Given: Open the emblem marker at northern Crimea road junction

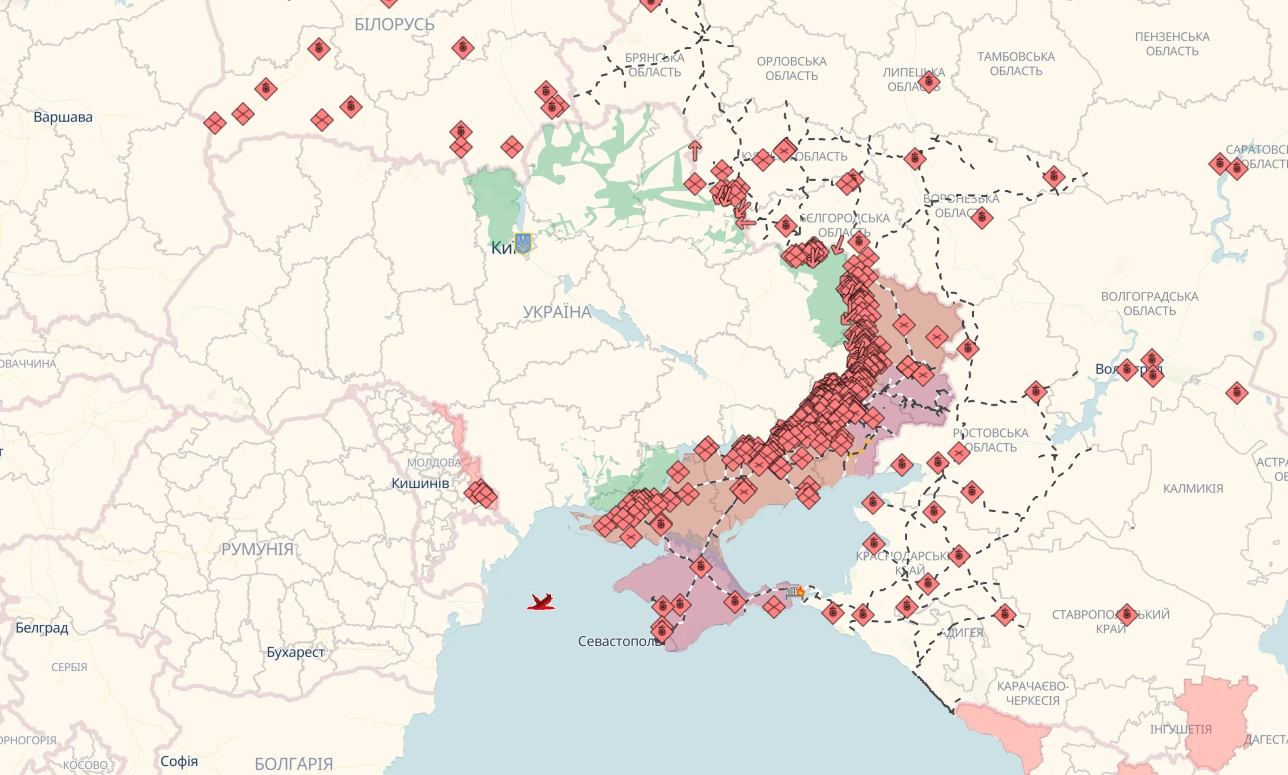Looking at the screenshot, I should (x=701, y=566).
